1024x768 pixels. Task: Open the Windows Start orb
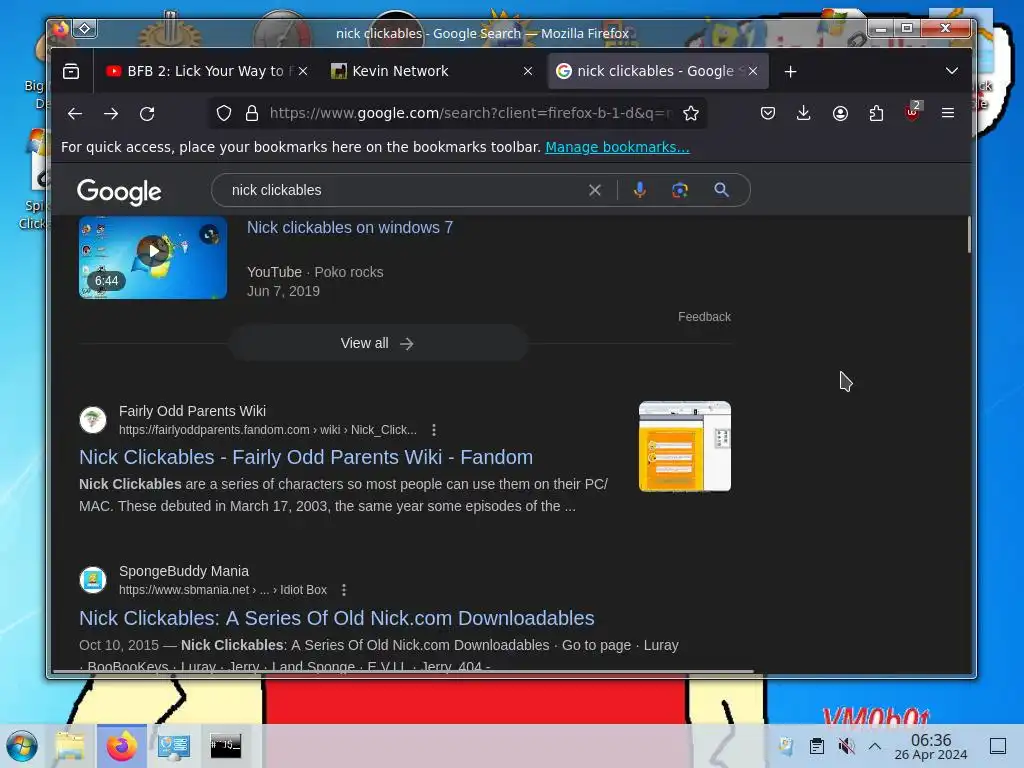coord(22,746)
